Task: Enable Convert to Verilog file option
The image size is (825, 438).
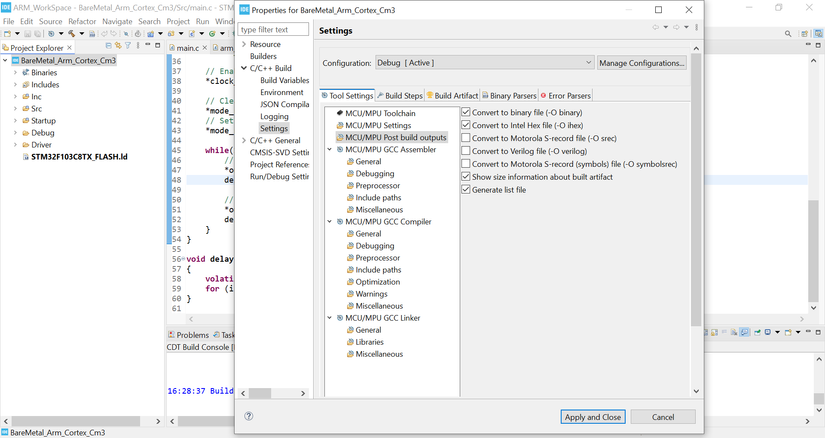Action: pyautogui.click(x=466, y=151)
